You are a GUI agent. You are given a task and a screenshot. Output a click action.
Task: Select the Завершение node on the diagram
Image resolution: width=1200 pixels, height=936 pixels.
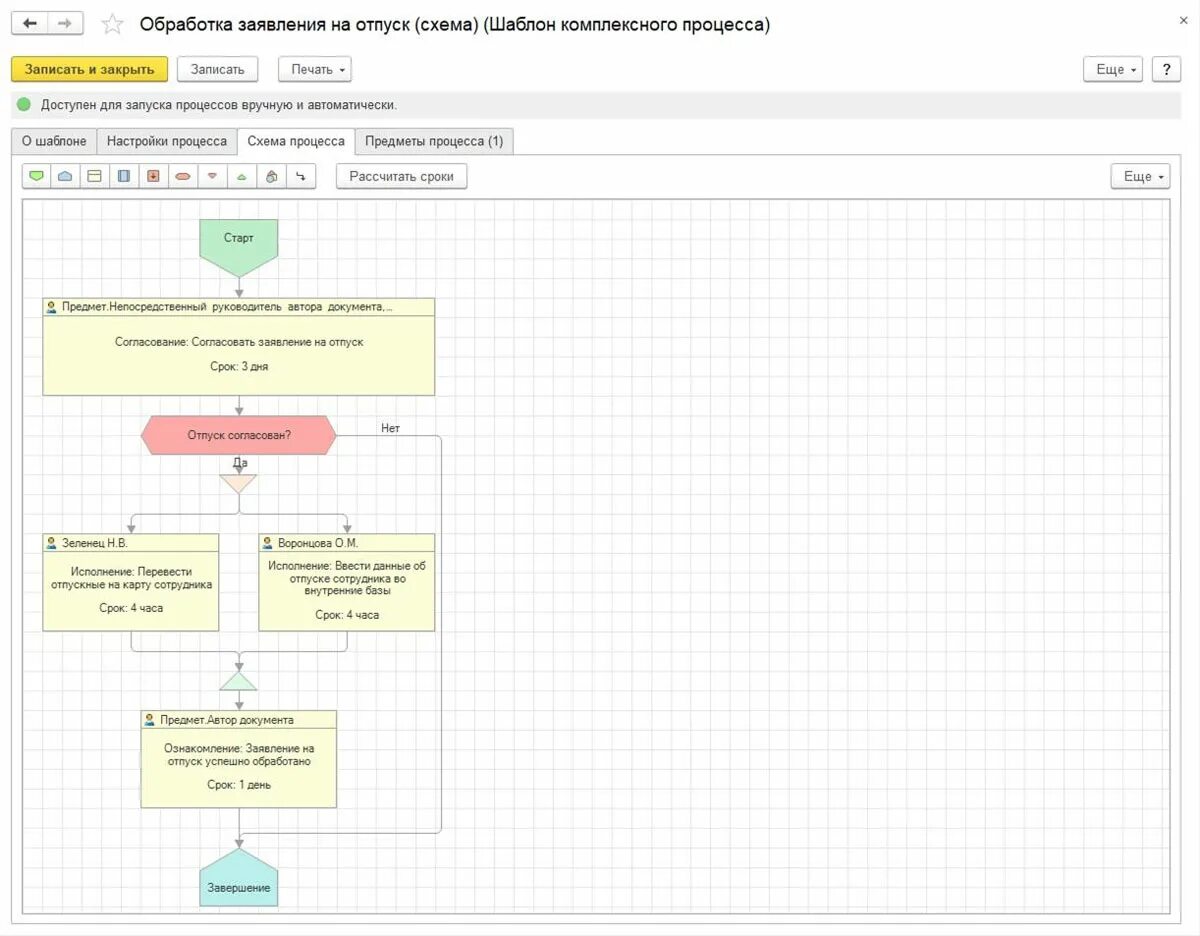(238, 878)
